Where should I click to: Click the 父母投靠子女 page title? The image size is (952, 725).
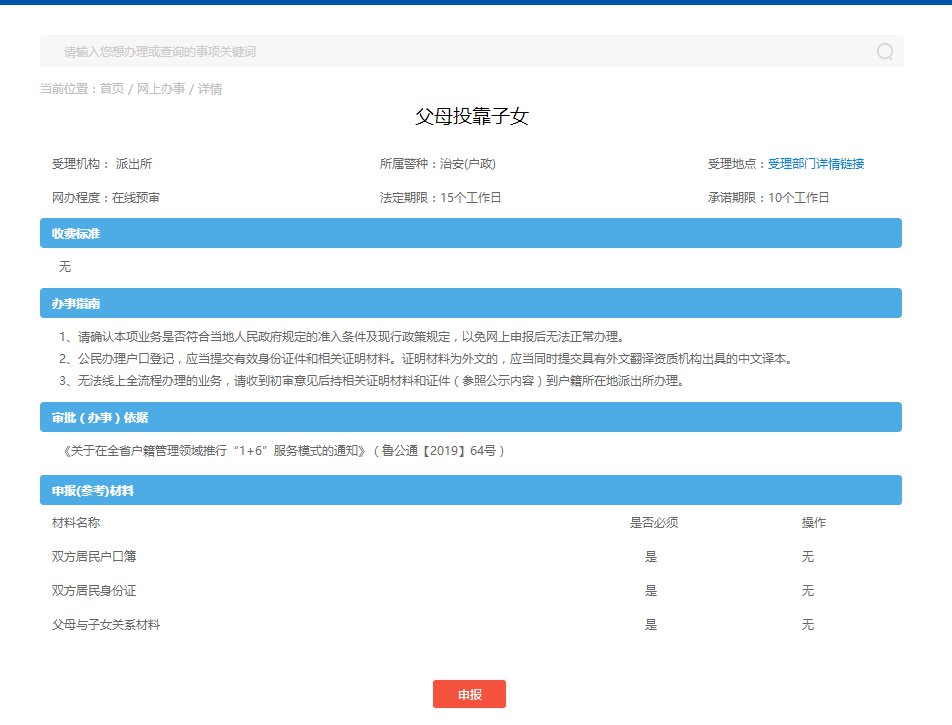click(x=471, y=117)
